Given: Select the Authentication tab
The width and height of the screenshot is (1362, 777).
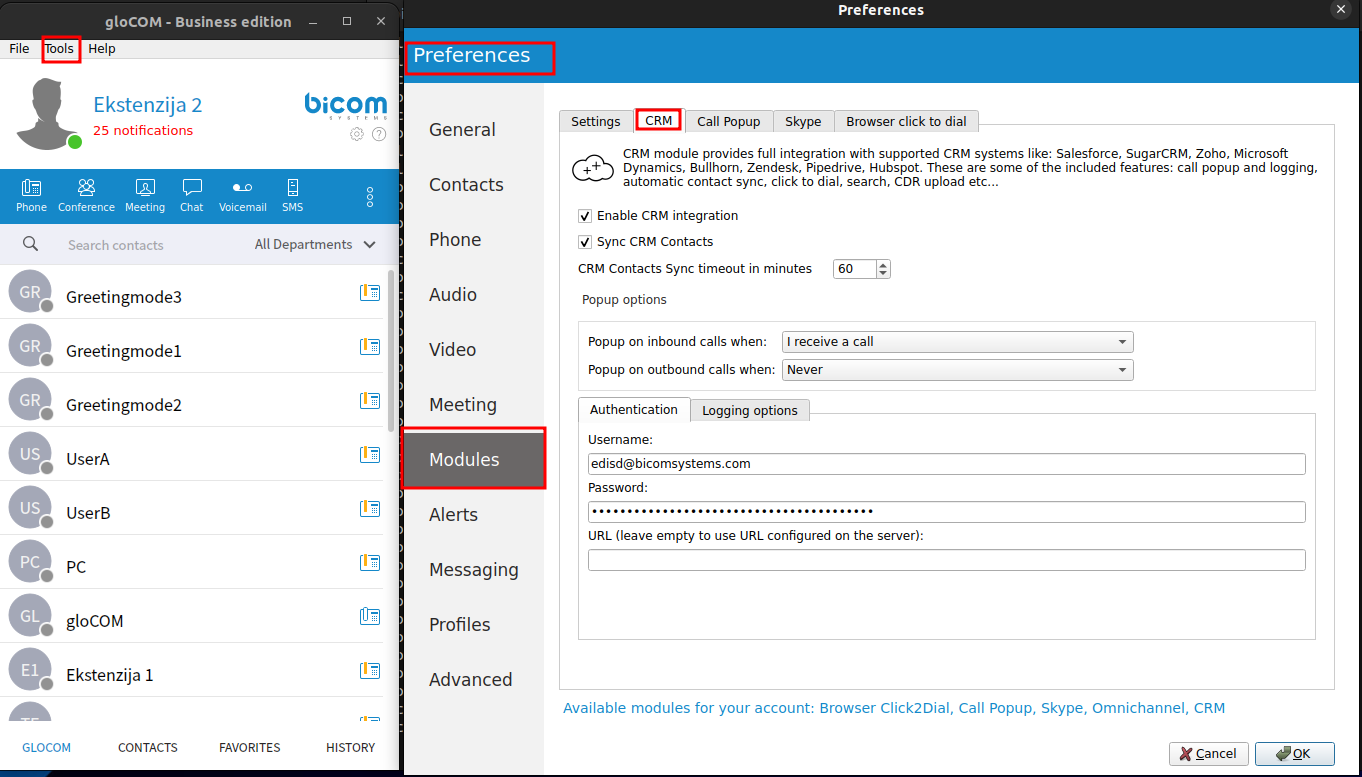Looking at the screenshot, I should point(634,409).
